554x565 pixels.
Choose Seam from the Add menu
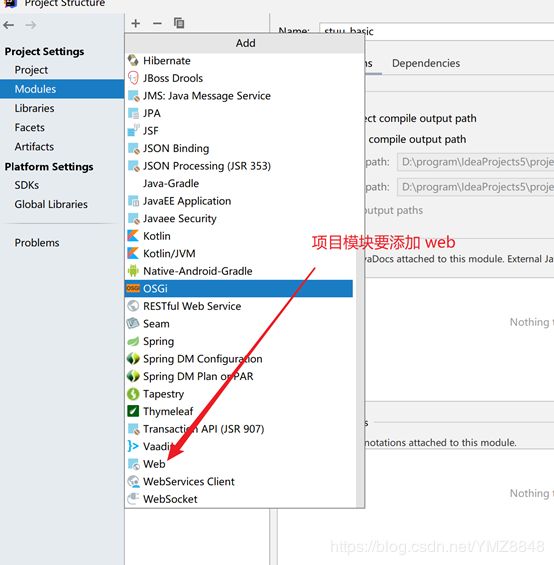(x=239, y=323)
